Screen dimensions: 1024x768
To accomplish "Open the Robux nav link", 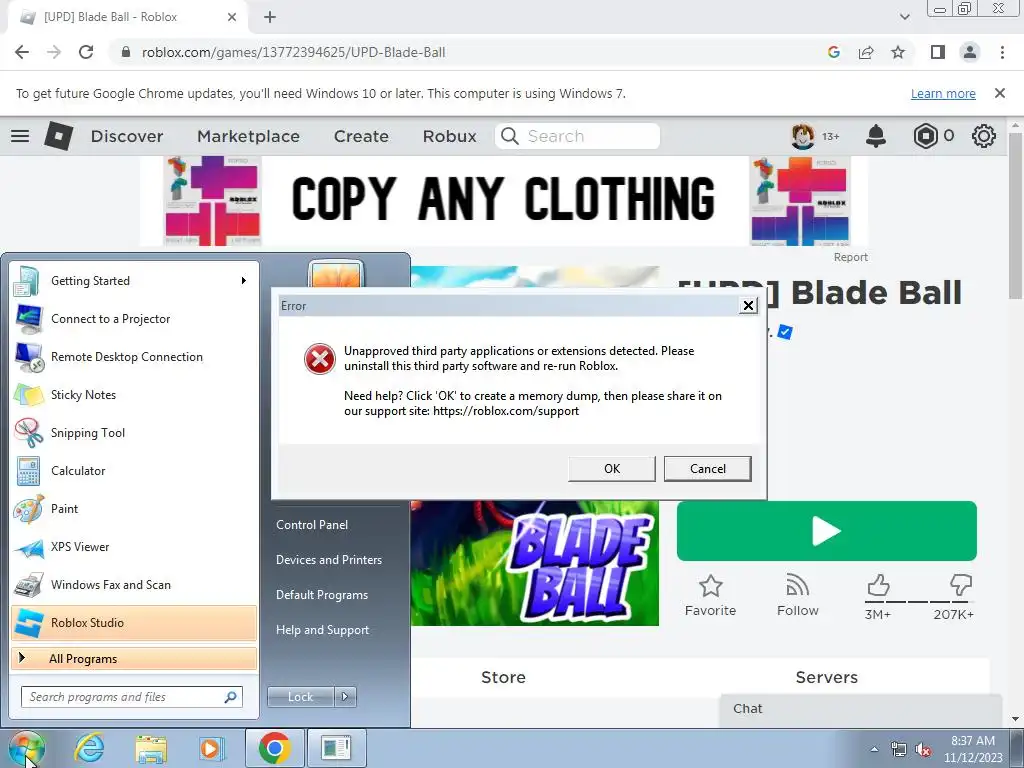I will point(450,136).
